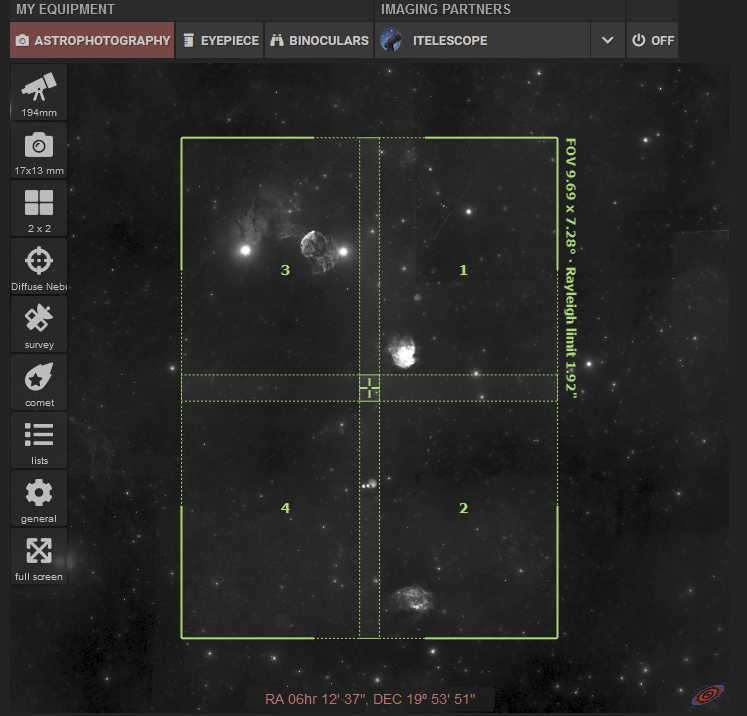Click the spiral galaxy logo icon
This screenshot has height=716, width=747.
tap(708, 695)
